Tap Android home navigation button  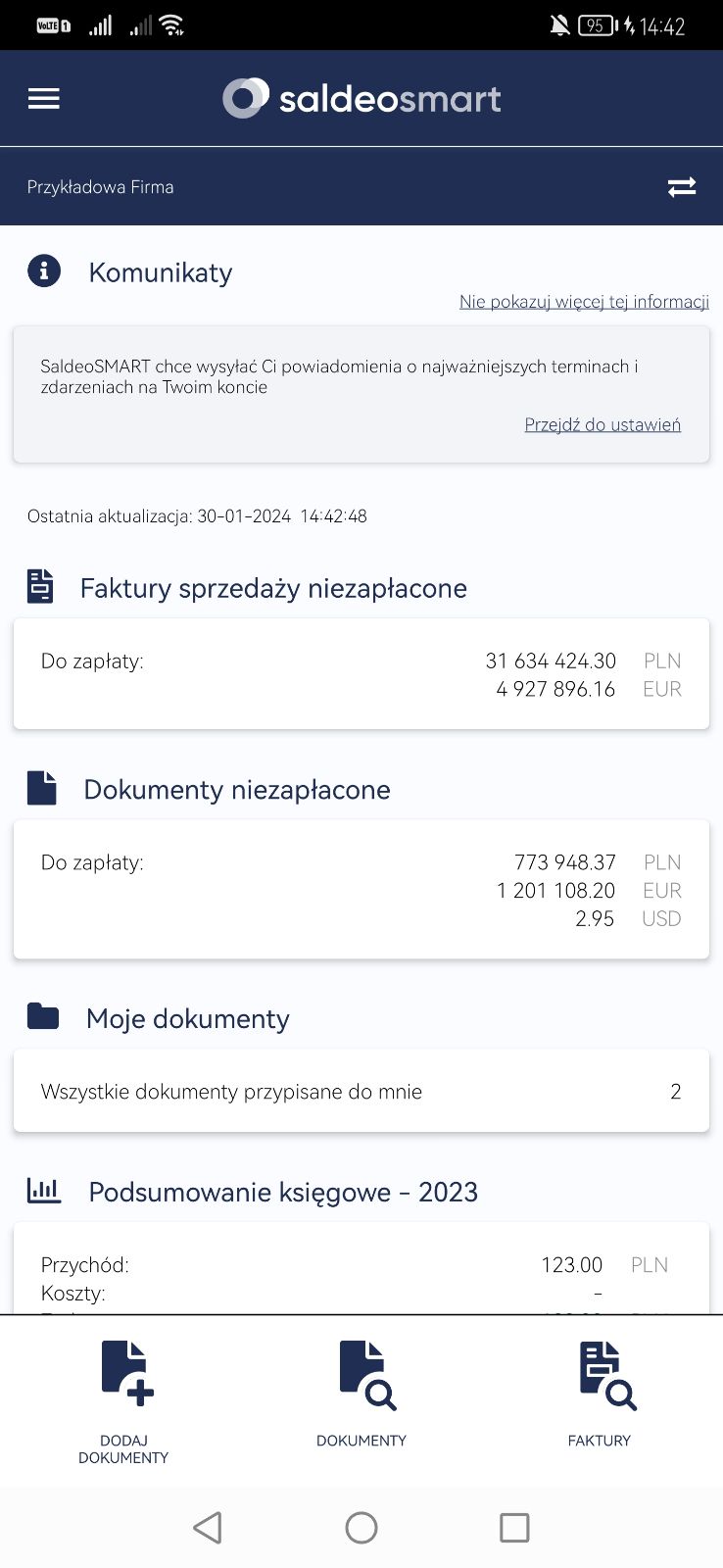click(361, 1527)
